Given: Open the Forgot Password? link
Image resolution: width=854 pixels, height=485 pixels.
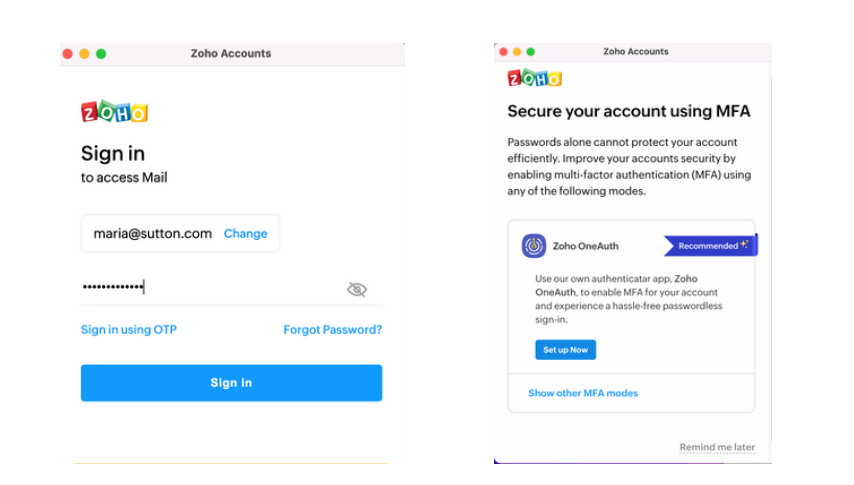Looking at the screenshot, I should pyautogui.click(x=332, y=330).
